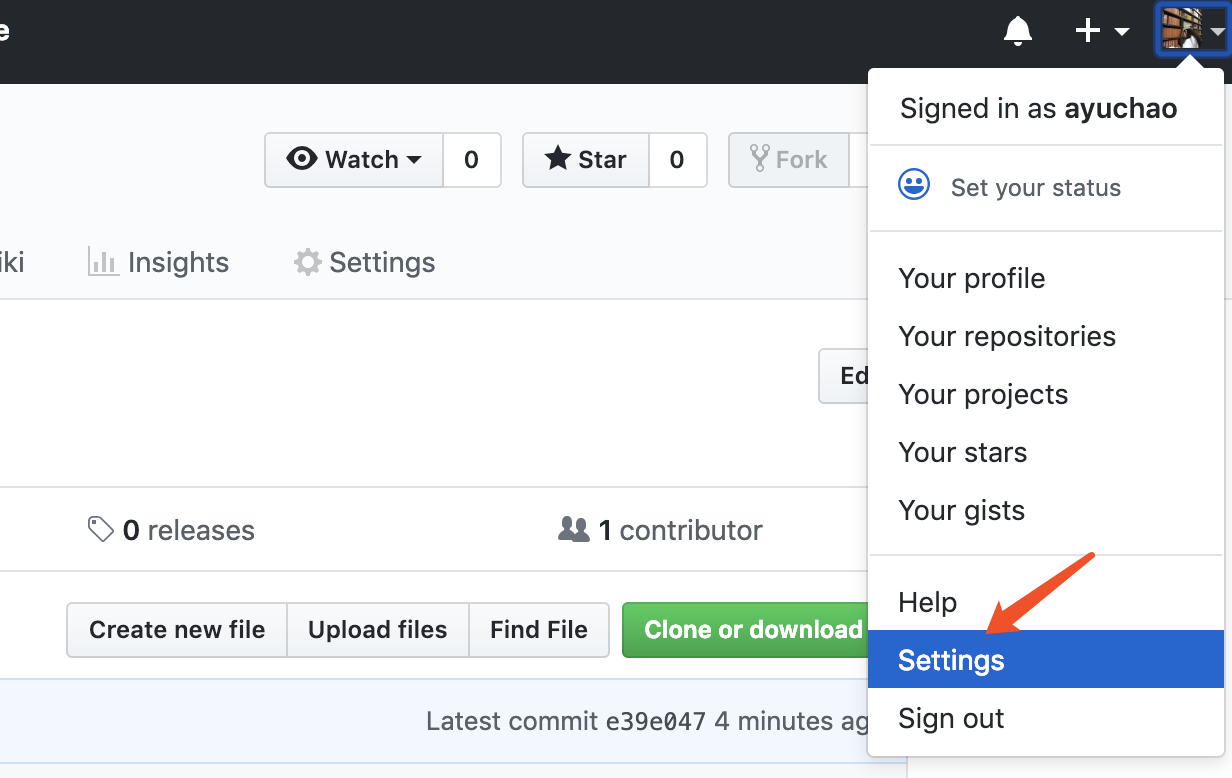The image size is (1232, 778).
Task: Open the star count number
Action: [x=677, y=160]
